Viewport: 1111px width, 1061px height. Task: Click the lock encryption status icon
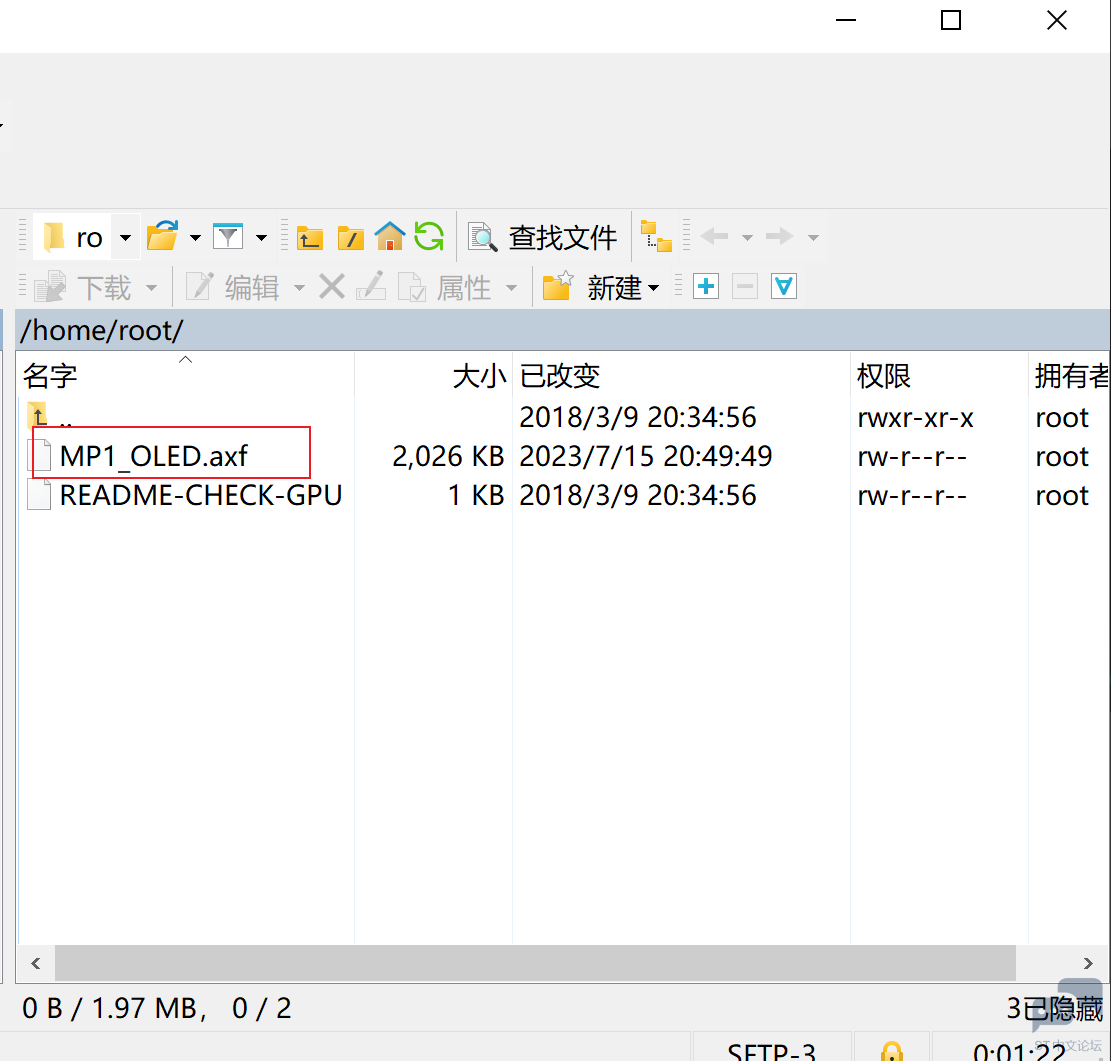(x=891, y=1052)
